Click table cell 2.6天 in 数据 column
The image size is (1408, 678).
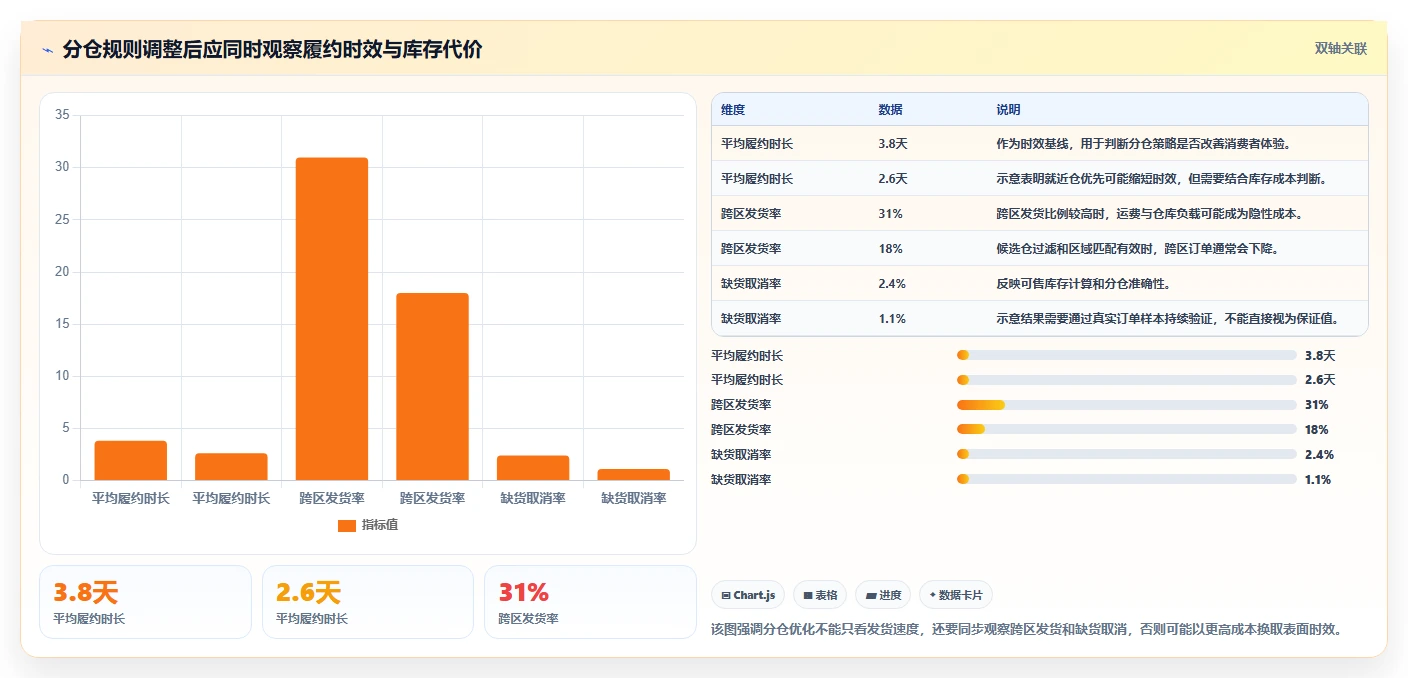893,179
